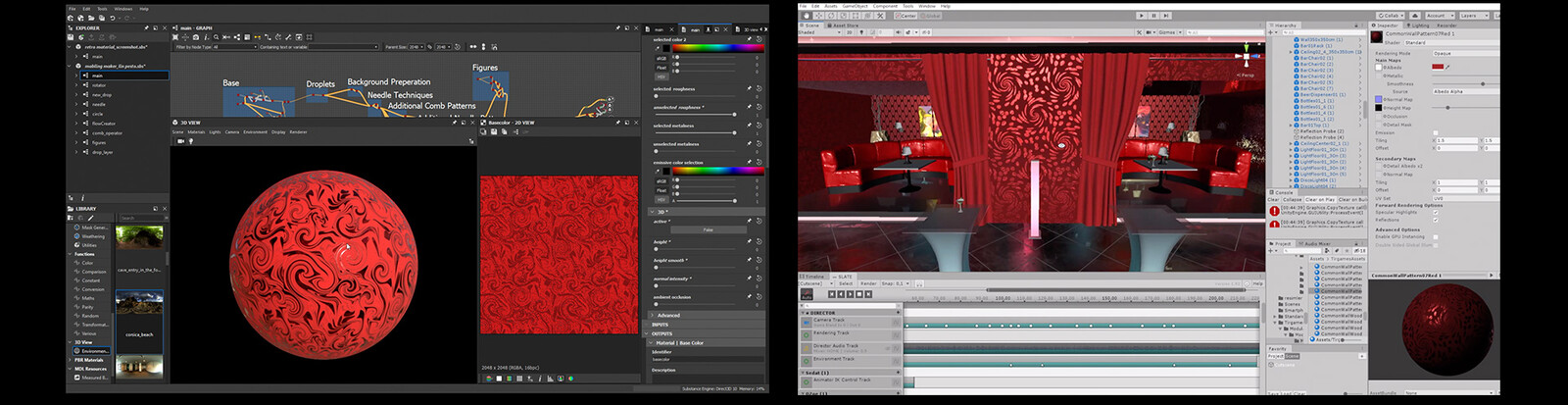The height and width of the screenshot is (405, 1568).
Task: Open the Parent Size dropdown
Action: 416,46
